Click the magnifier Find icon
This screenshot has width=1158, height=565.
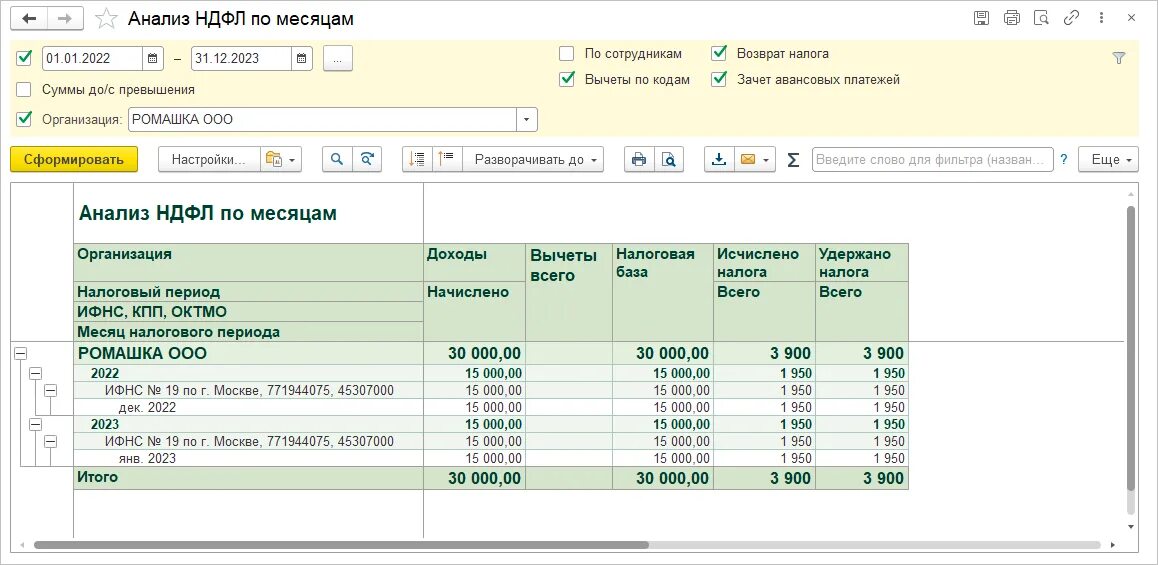(337, 160)
